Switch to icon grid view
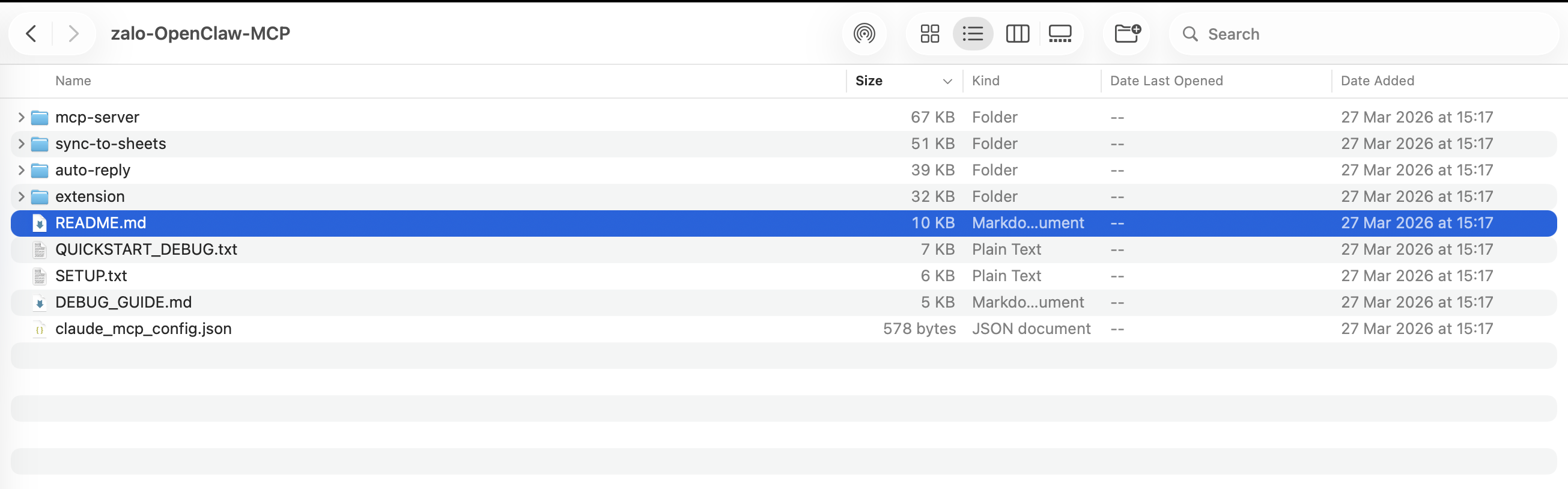Viewport: 1568px width, 489px height. 929,34
